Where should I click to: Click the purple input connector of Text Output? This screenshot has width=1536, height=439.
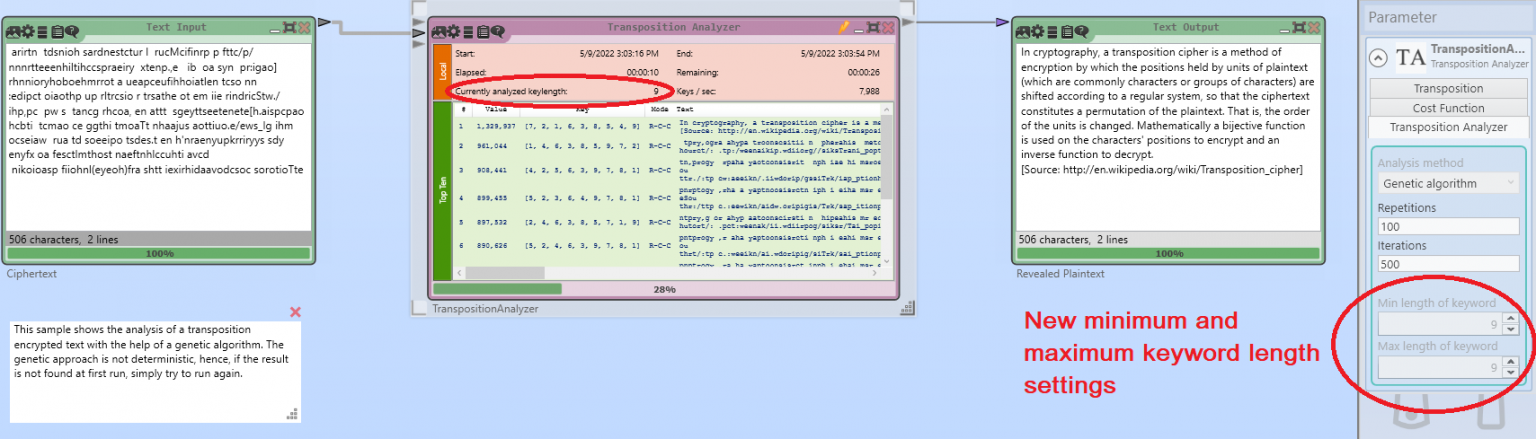coord(1003,22)
